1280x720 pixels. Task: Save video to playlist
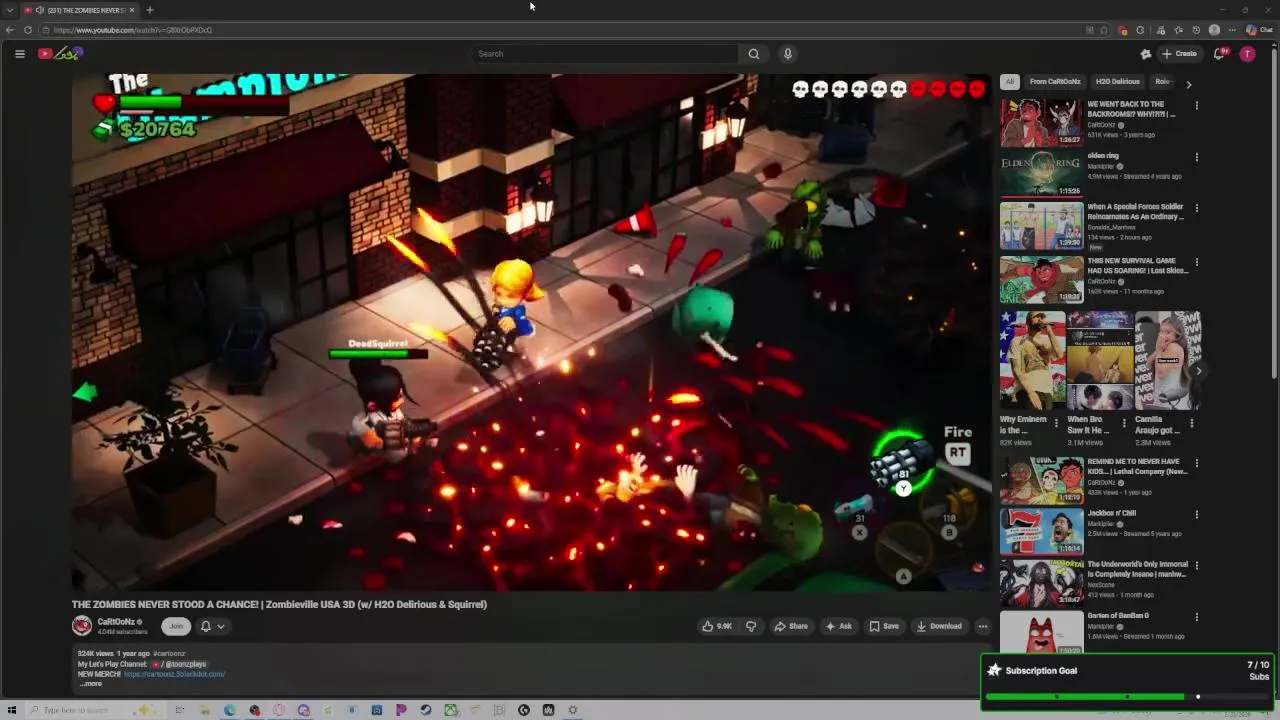pos(884,626)
